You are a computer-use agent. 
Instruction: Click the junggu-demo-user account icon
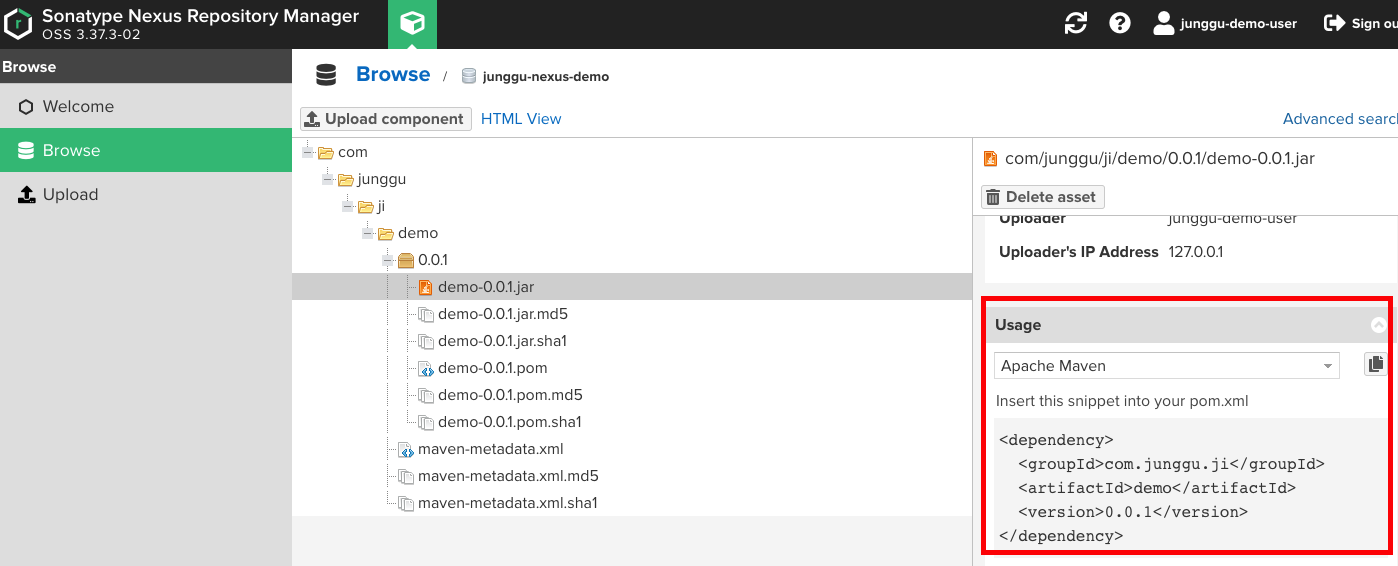(x=1163, y=23)
